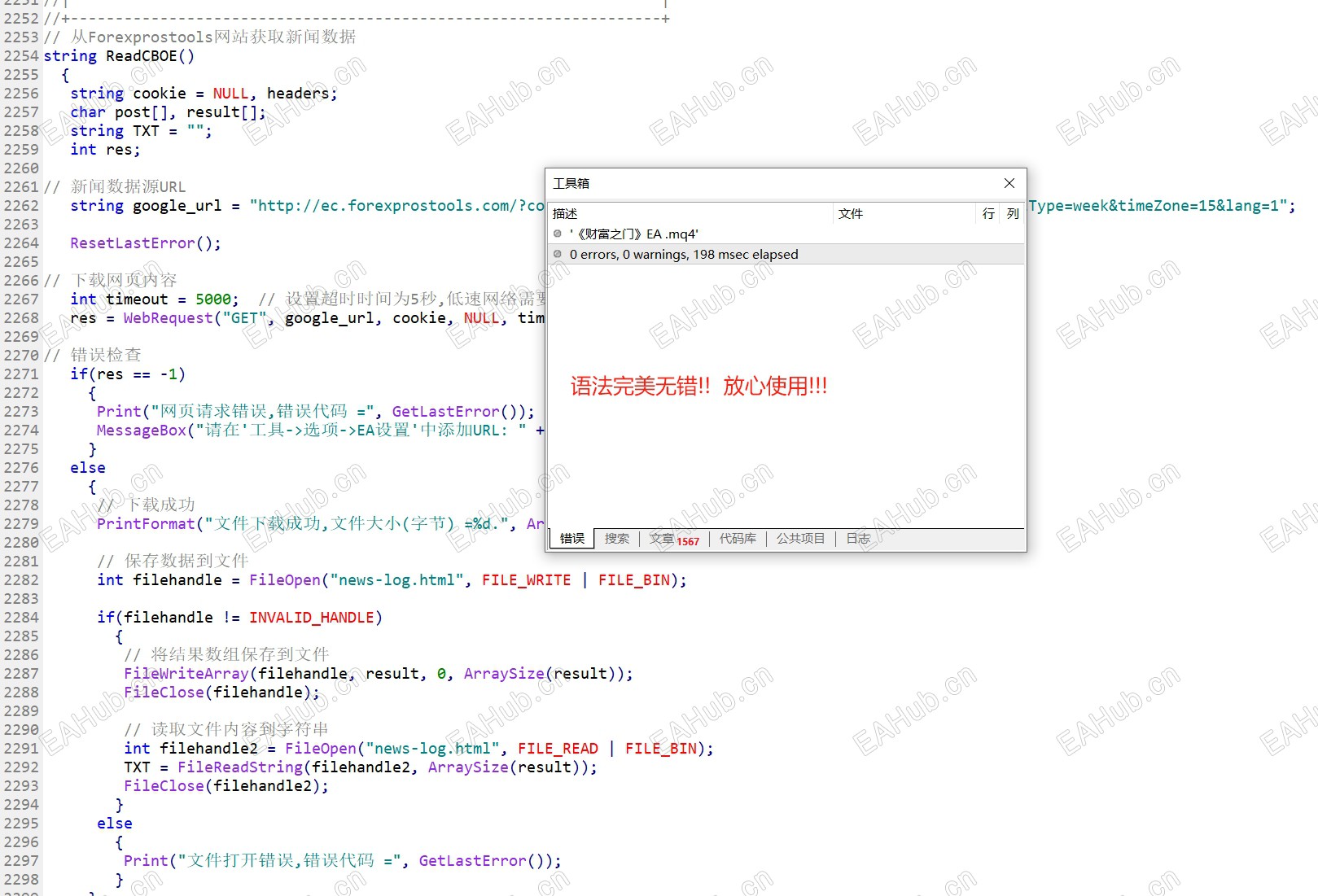
Task: Click the 'PrintFormat("文件下载成功' line
Action: pos(321,523)
